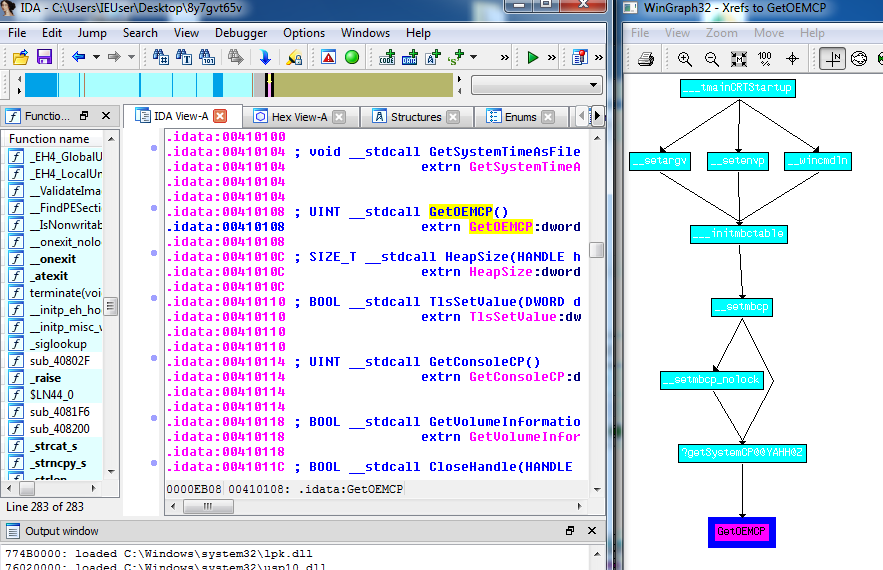Click WinGraph32 globe layout icon

(x=859, y=59)
